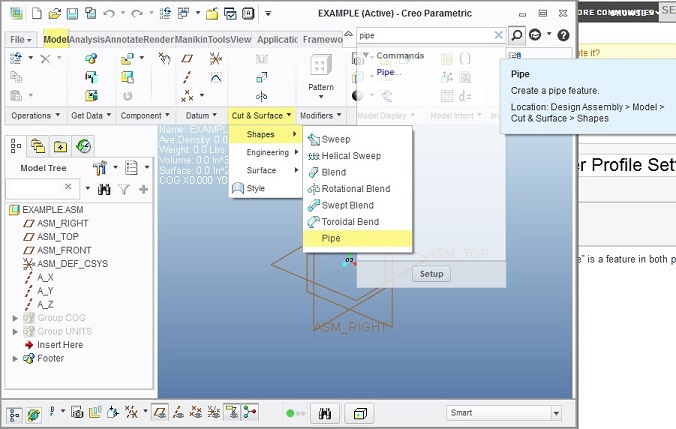Switch to the Annotate ribbon tab
676x429 pixels.
124,40
